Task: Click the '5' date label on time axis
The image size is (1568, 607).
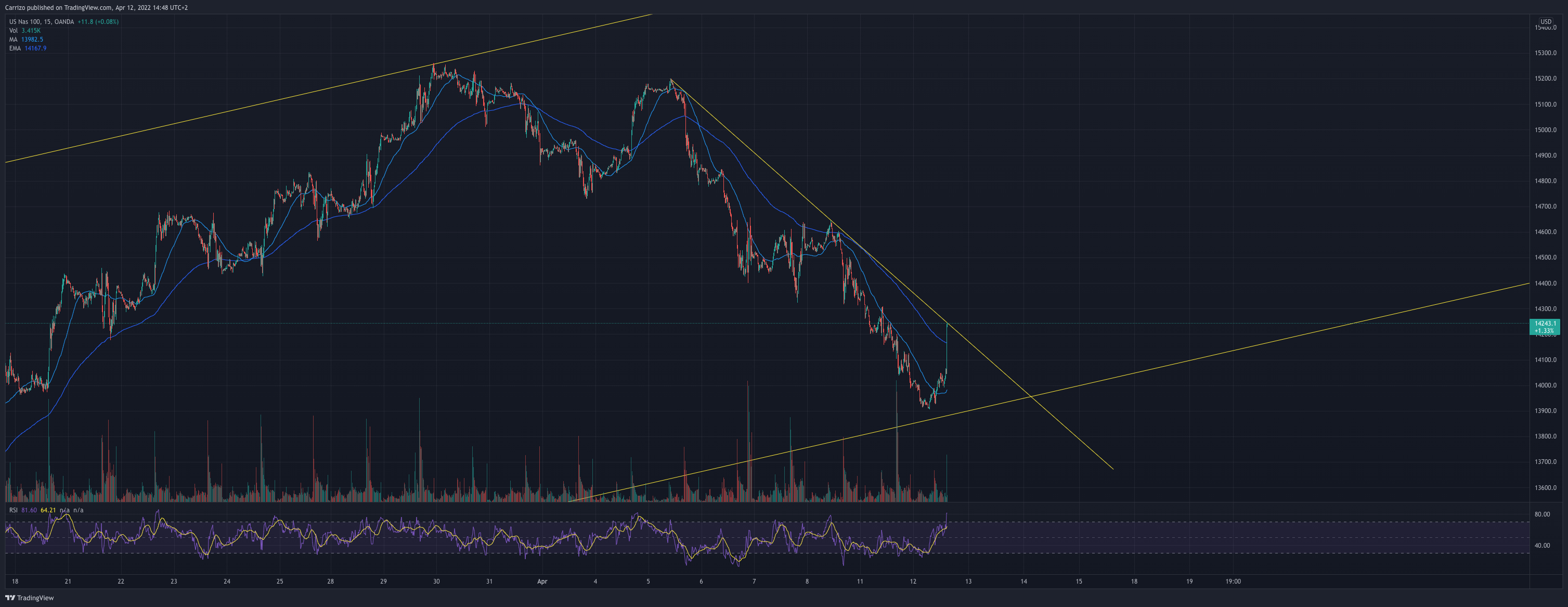Action: tap(648, 582)
